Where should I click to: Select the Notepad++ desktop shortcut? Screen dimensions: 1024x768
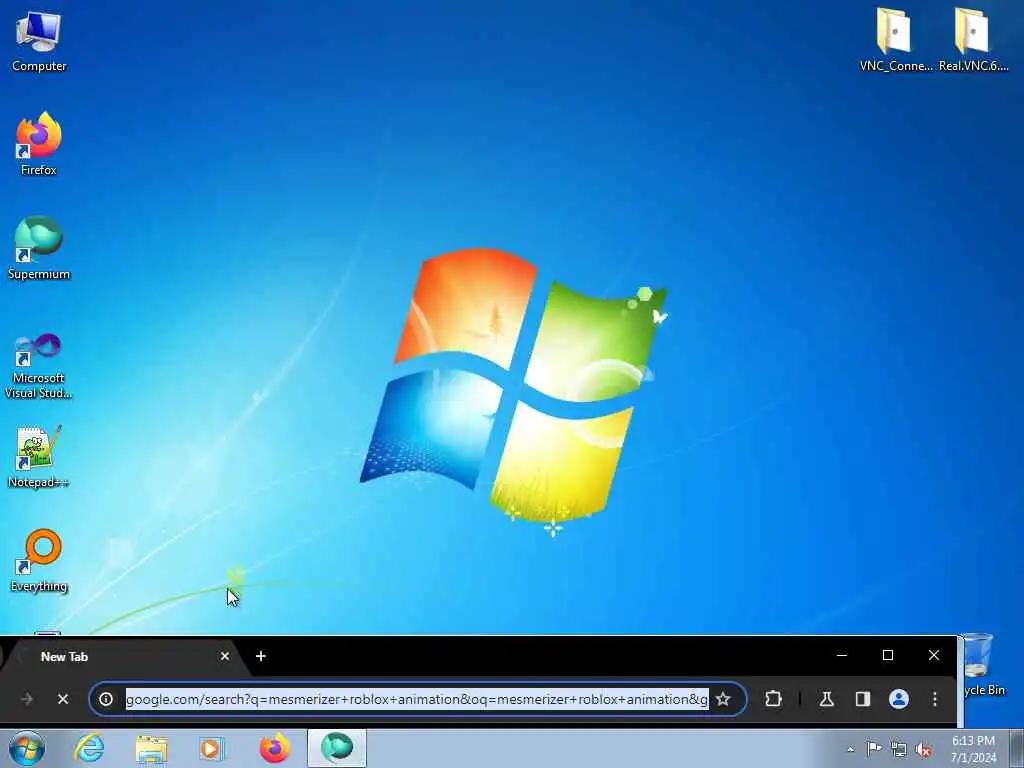(x=39, y=457)
